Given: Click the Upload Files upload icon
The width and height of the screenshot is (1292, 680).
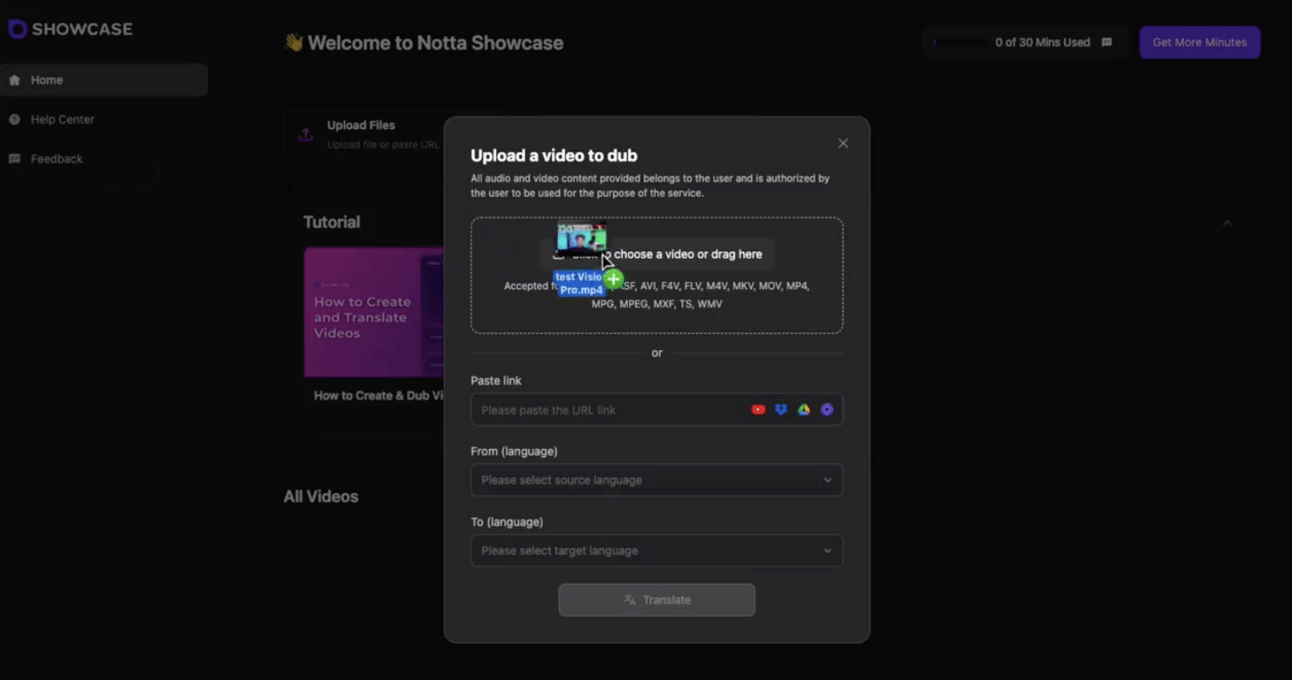Looking at the screenshot, I should pyautogui.click(x=306, y=135).
